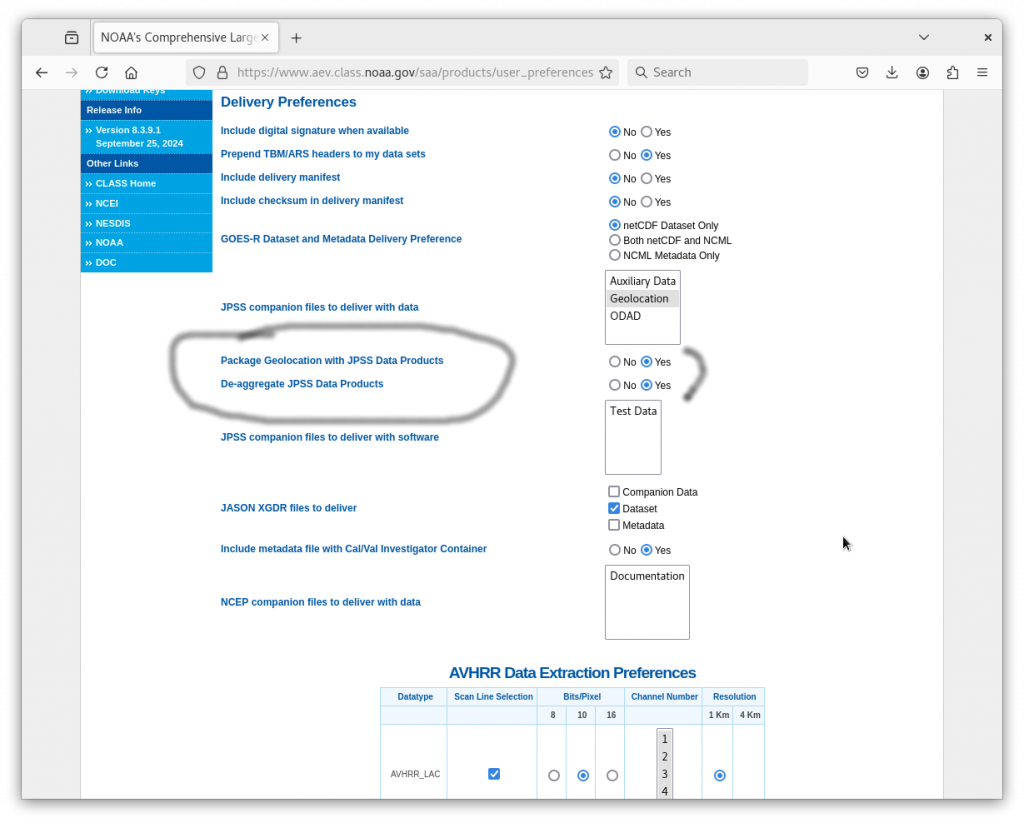
Task: Check the Companion Data checkbox
Action: pos(614,492)
